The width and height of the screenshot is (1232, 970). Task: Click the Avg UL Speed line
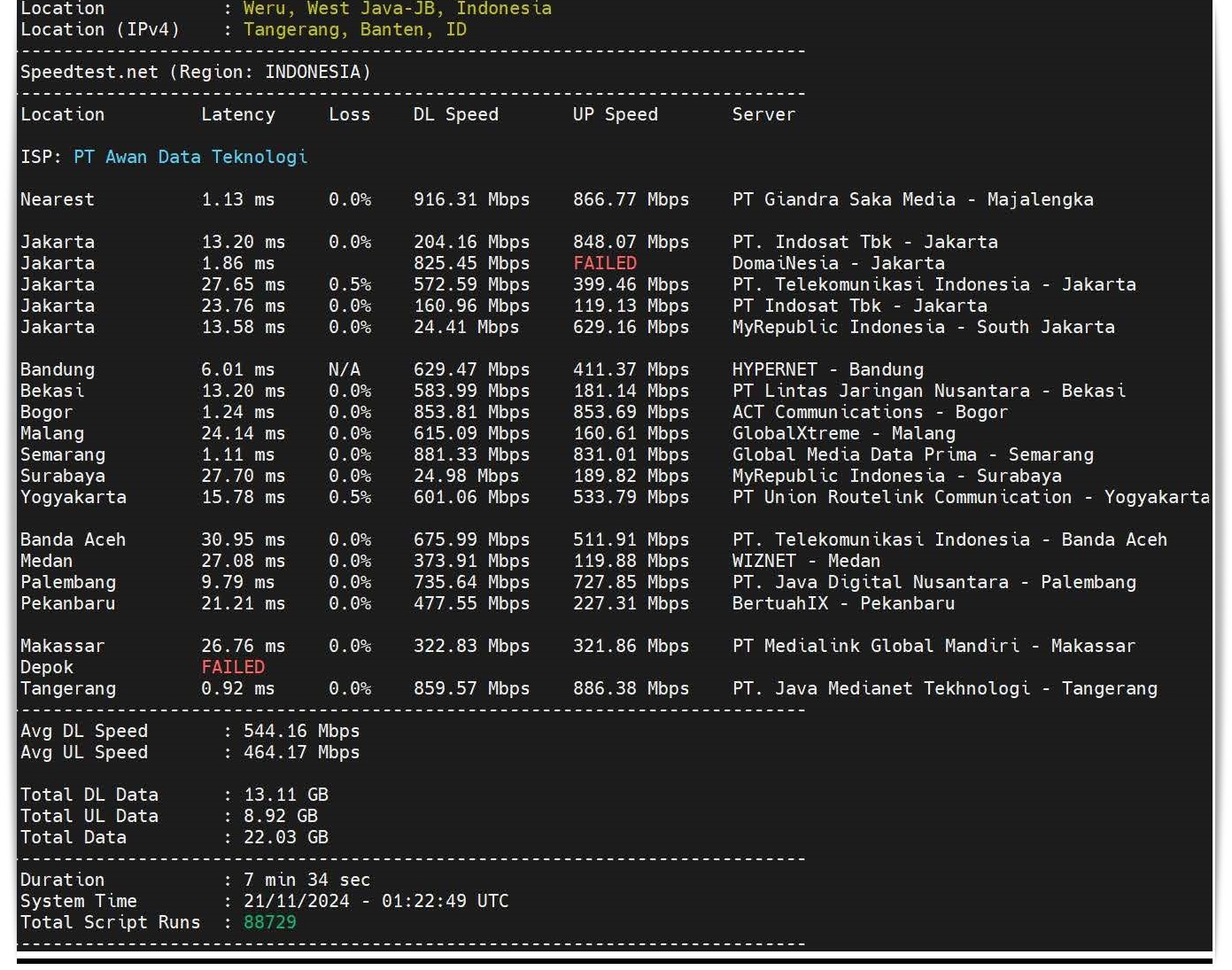pos(177,752)
